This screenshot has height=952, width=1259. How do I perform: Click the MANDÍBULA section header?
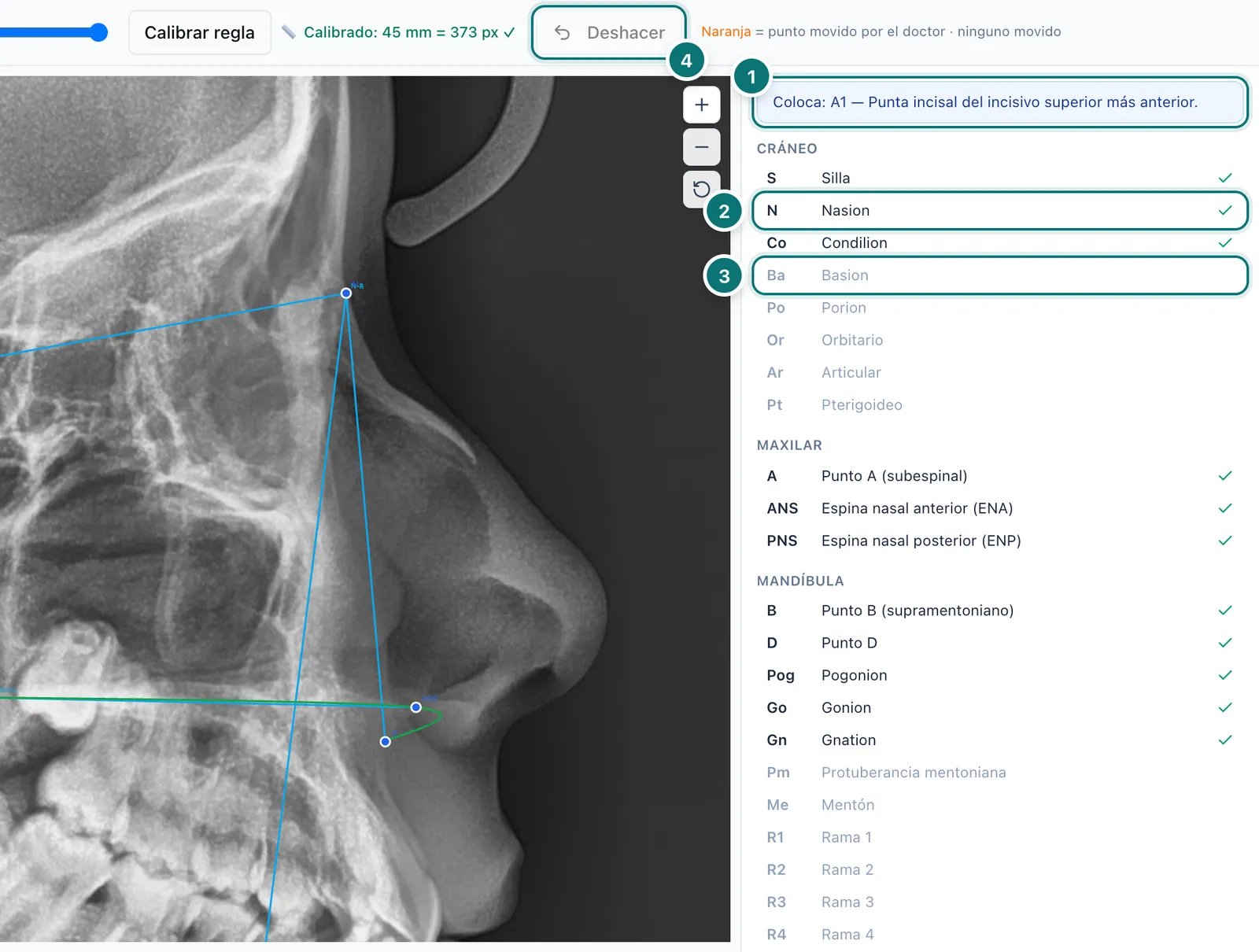pos(800,581)
